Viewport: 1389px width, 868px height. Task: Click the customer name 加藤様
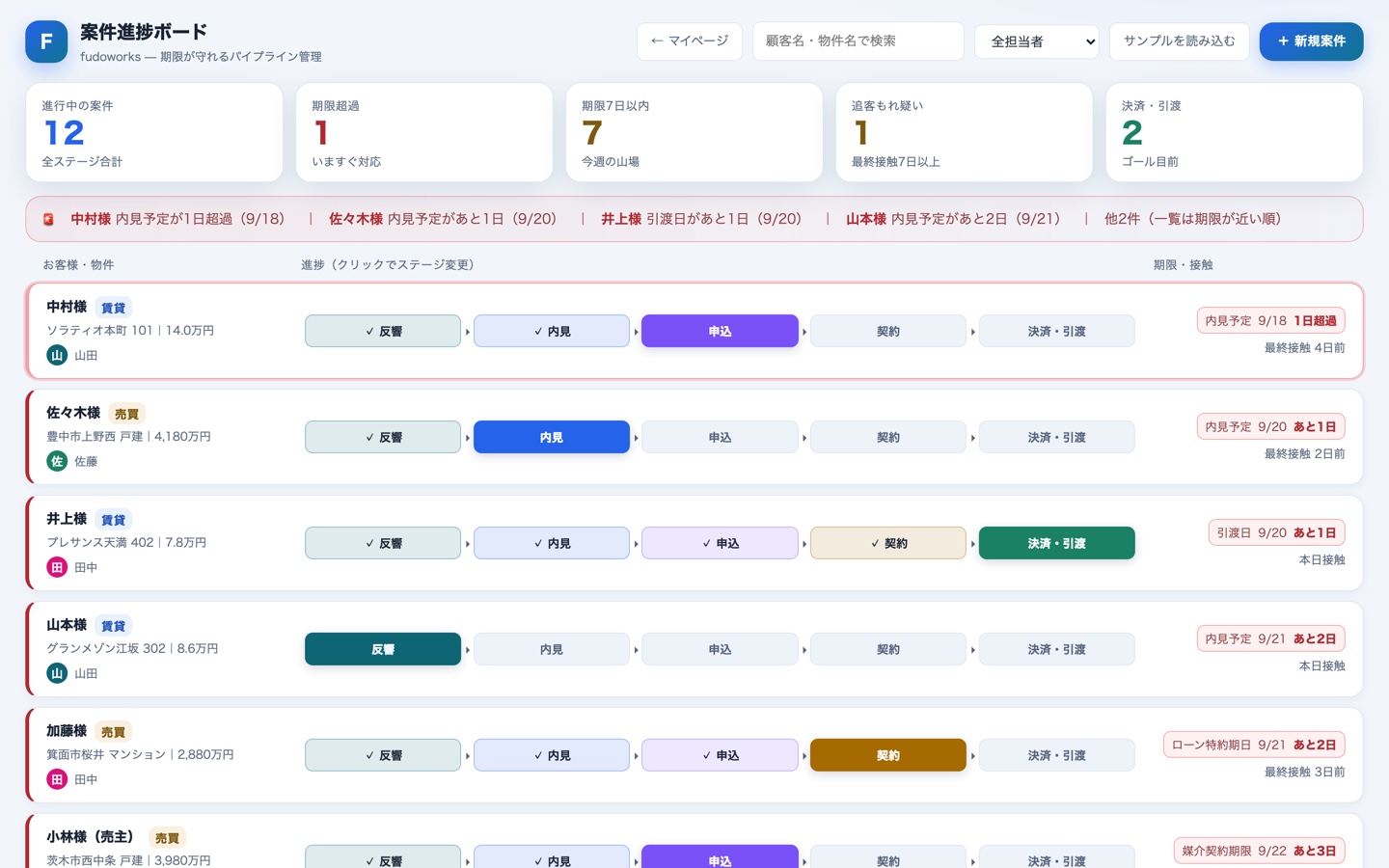(67, 731)
